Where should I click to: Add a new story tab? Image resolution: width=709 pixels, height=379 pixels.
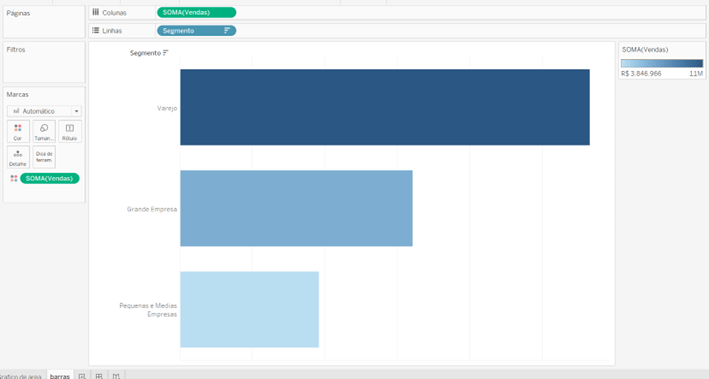point(116,375)
